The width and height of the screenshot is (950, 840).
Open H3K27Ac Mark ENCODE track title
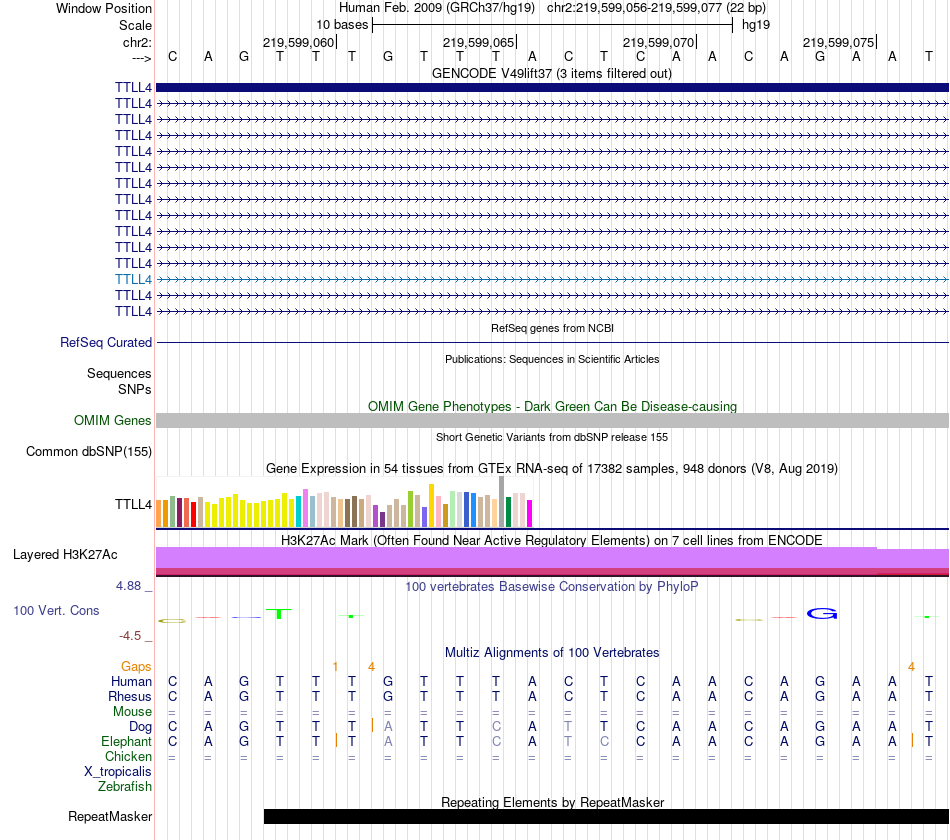click(x=552, y=541)
